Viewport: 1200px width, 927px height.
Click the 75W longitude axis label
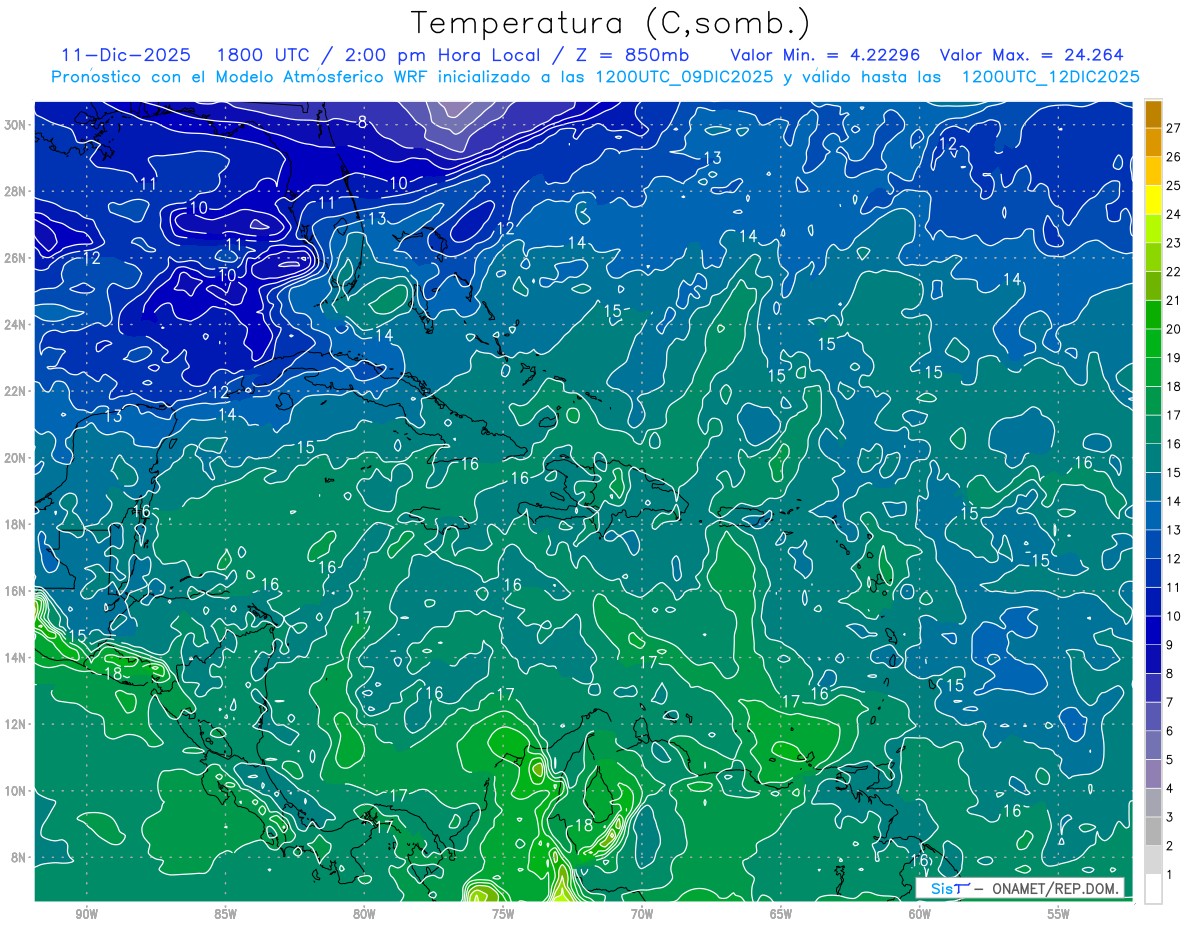[503, 913]
